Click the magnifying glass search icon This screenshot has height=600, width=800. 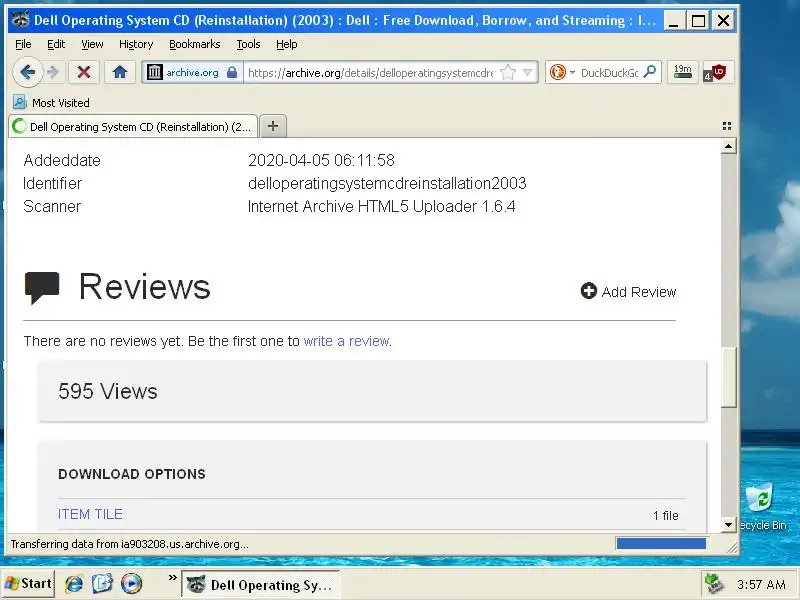coord(649,72)
